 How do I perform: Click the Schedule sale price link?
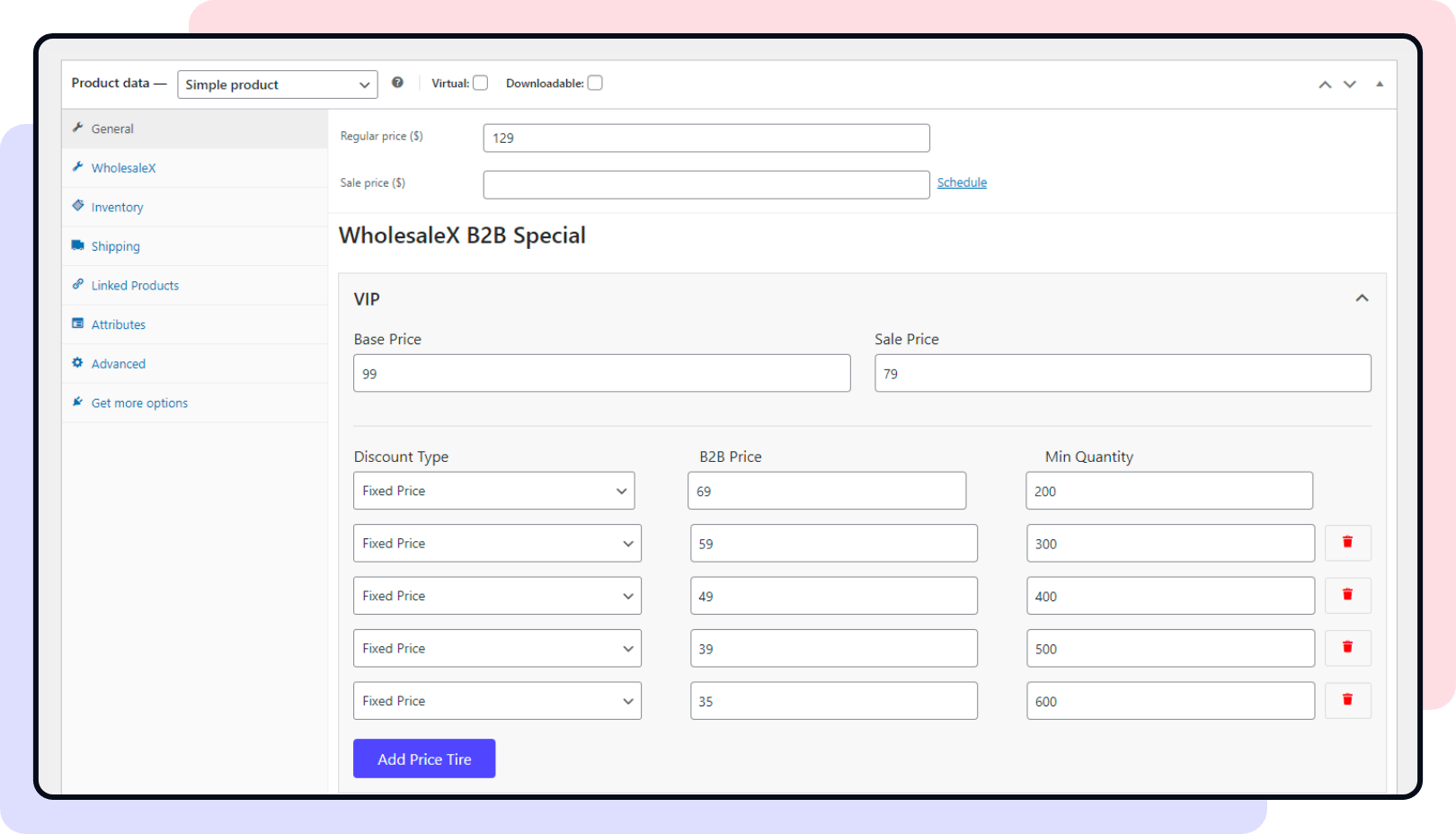(x=962, y=182)
